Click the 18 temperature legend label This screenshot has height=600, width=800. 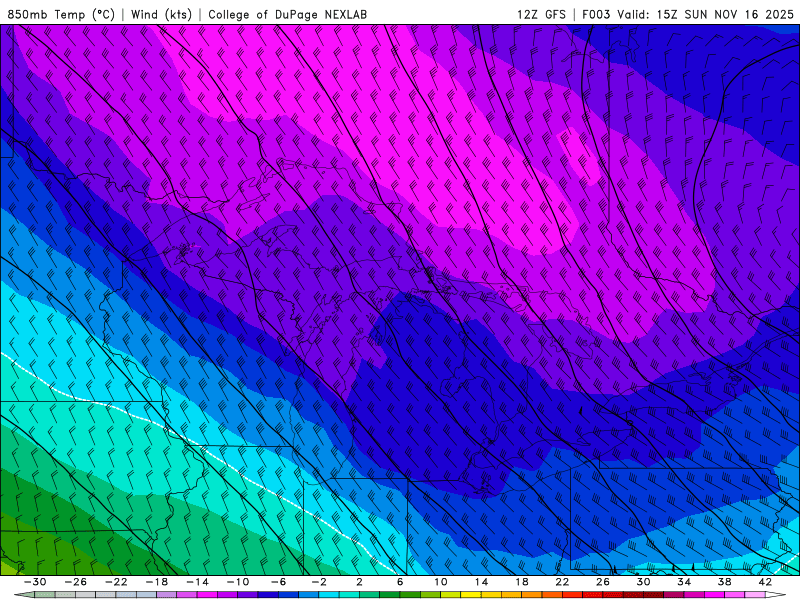(x=521, y=582)
